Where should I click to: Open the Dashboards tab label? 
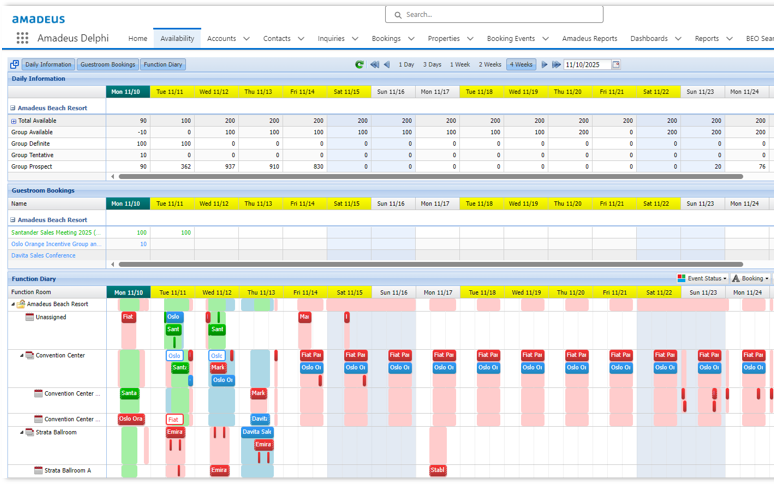pos(649,38)
